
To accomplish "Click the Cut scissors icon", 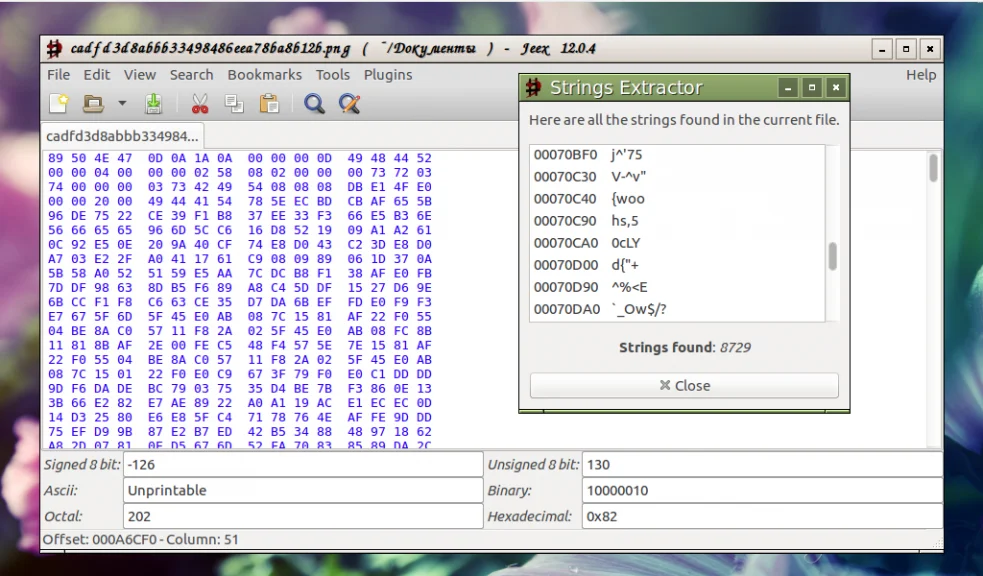I will click(x=200, y=103).
